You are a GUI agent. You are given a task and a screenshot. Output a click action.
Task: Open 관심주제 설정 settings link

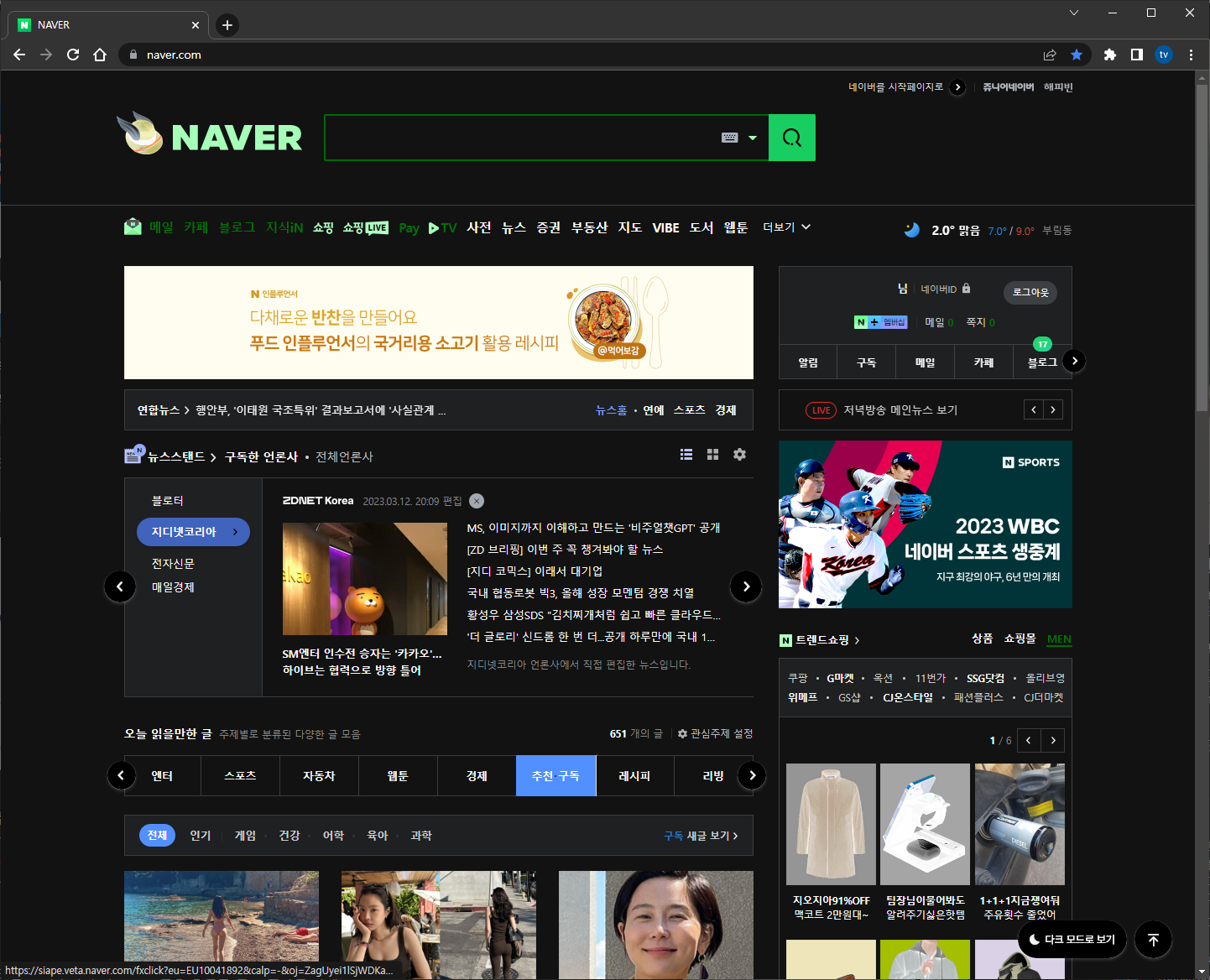[x=715, y=733]
